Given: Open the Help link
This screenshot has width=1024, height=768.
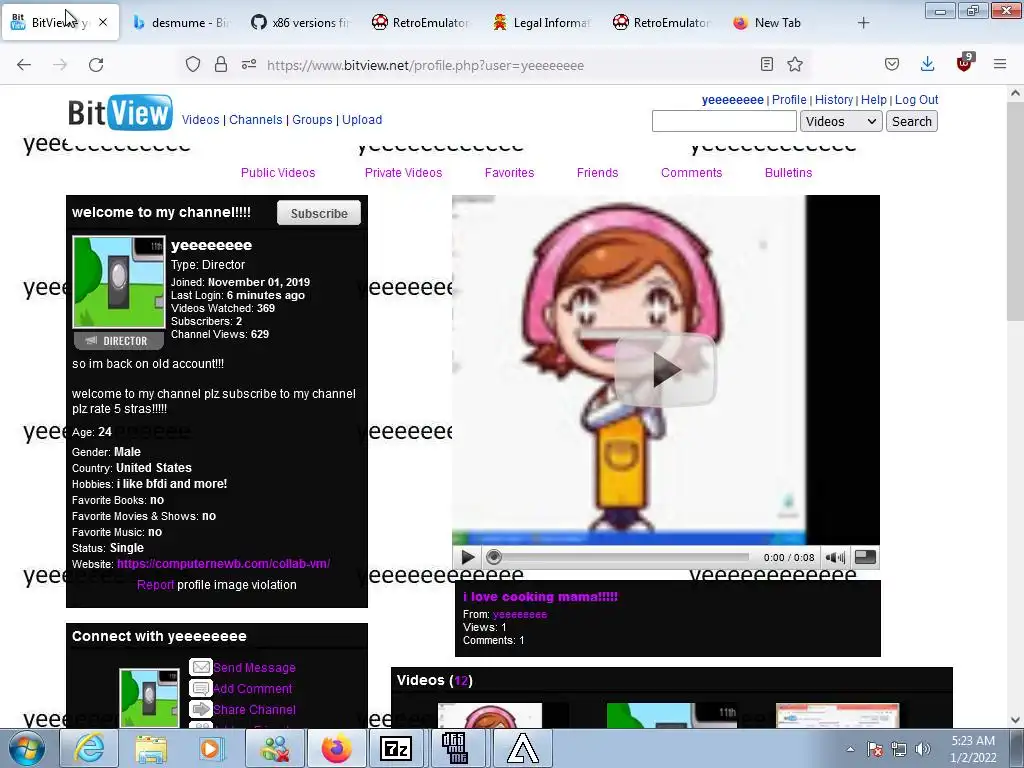Looking at the screenshot, I should tap(874, 100).
